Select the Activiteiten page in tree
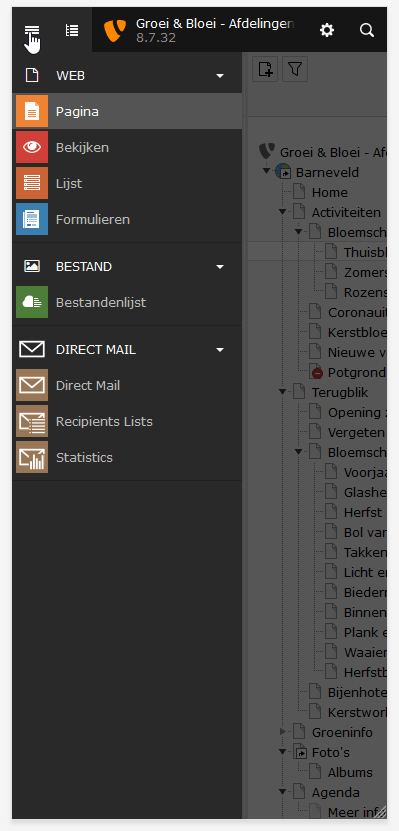Viewport: 399px width, 831px height. (x=346, y=213)
